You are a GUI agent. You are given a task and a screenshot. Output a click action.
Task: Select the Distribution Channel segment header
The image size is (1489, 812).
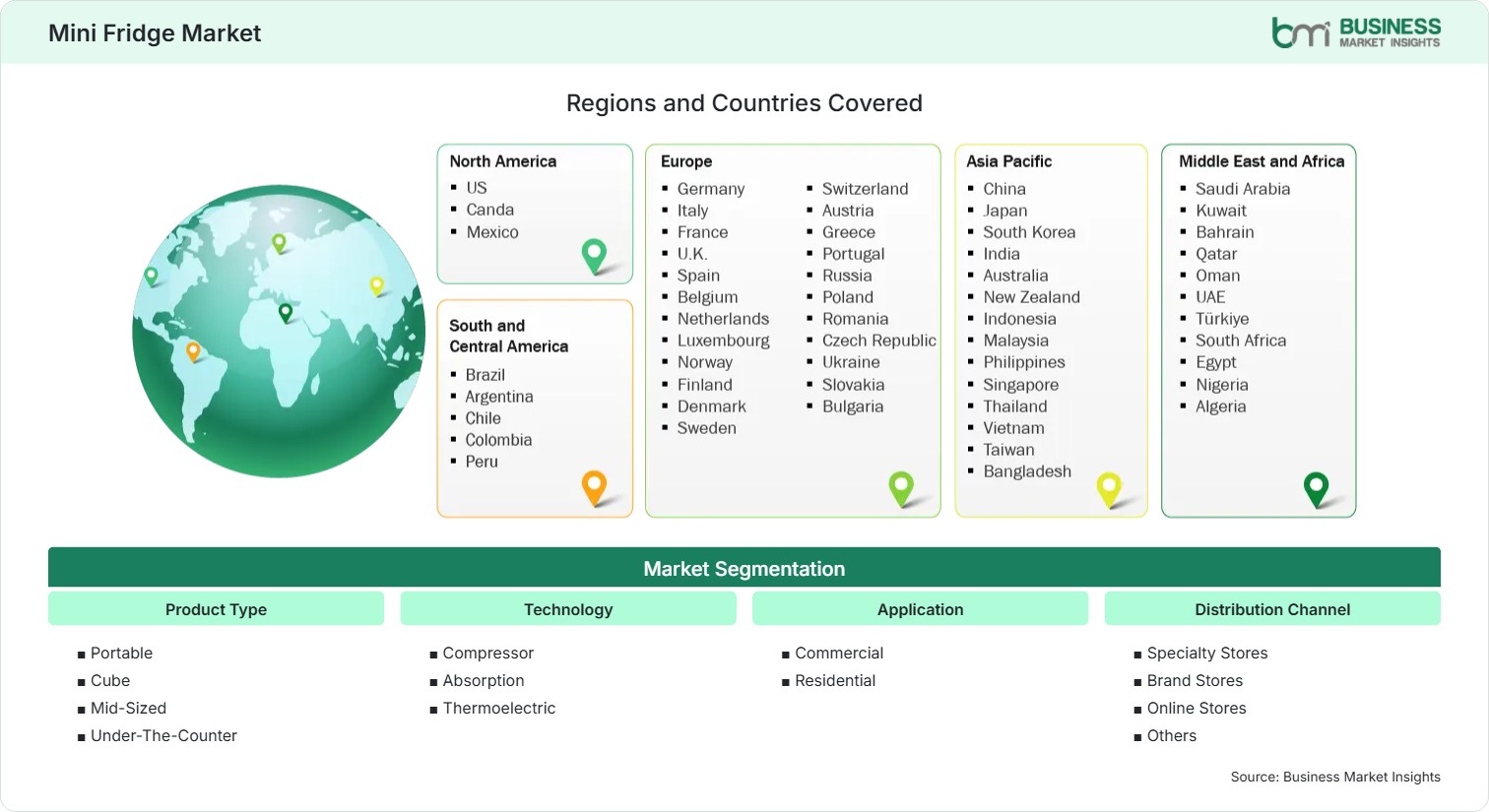pos(1272,609)
